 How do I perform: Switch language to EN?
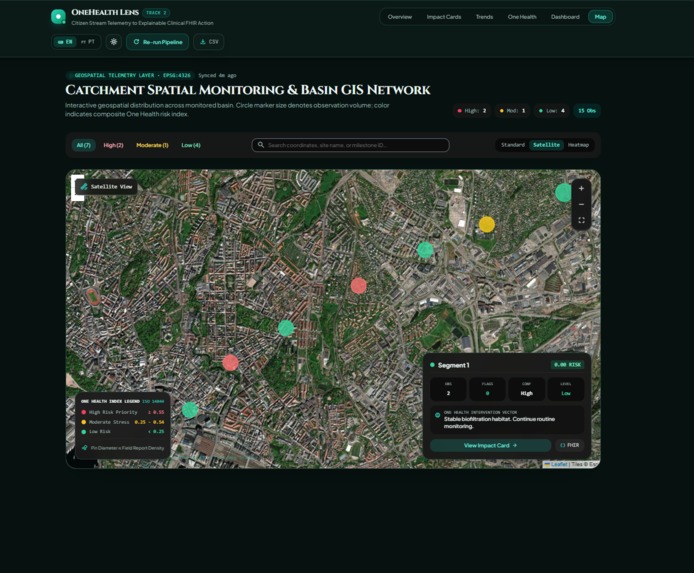tap(65, 42)
